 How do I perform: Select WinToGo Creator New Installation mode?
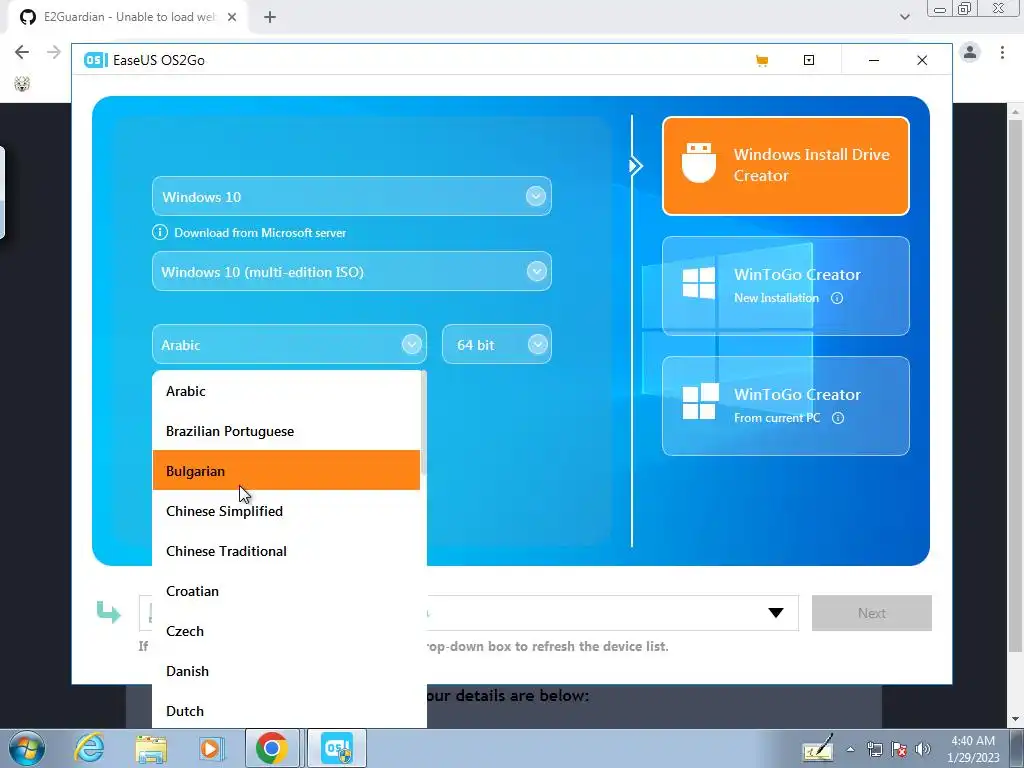tap(786, 286)
